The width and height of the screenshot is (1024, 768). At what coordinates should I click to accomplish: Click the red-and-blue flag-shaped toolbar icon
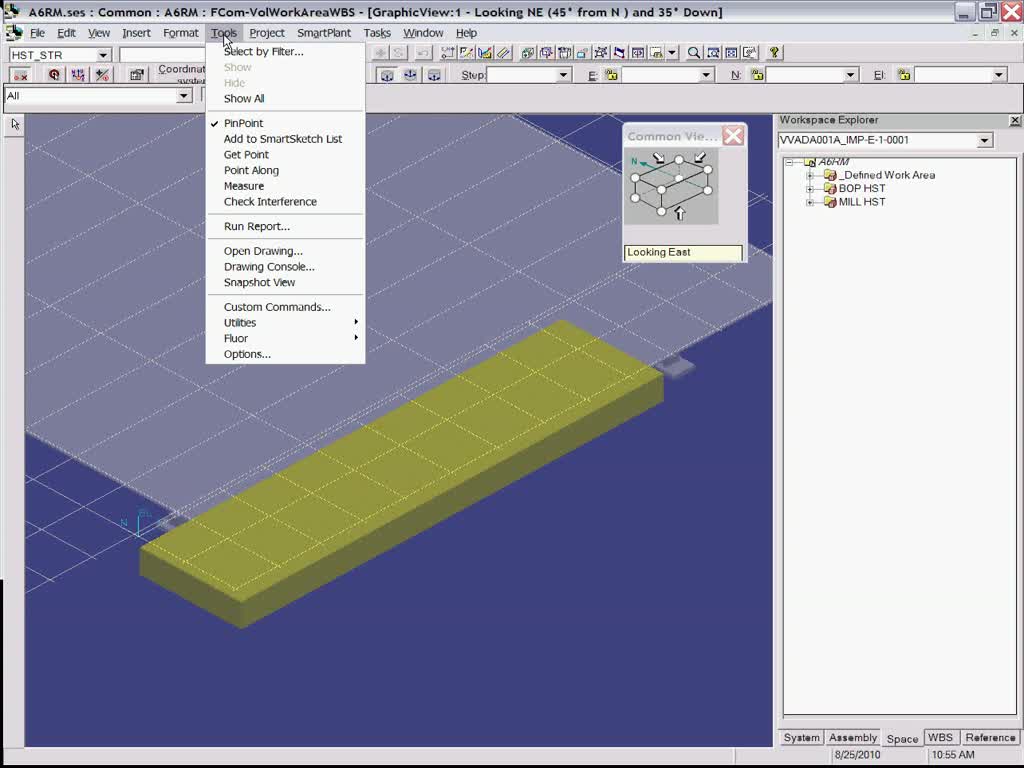619,53
